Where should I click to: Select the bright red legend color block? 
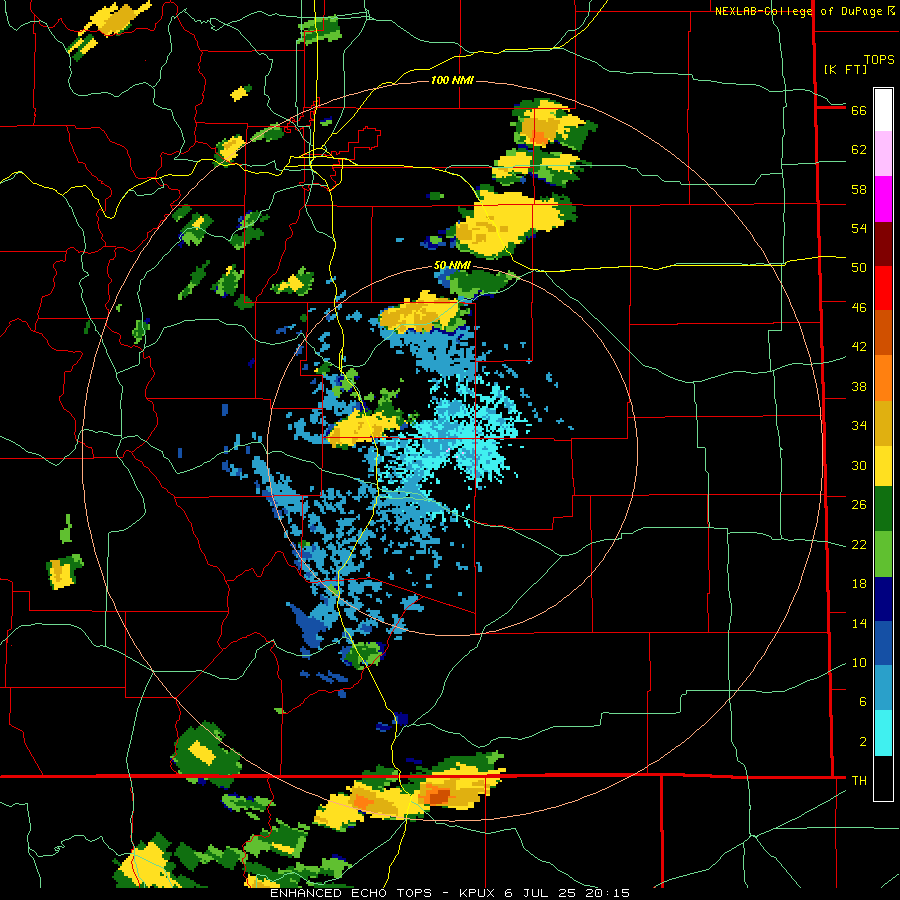(883, 288)
